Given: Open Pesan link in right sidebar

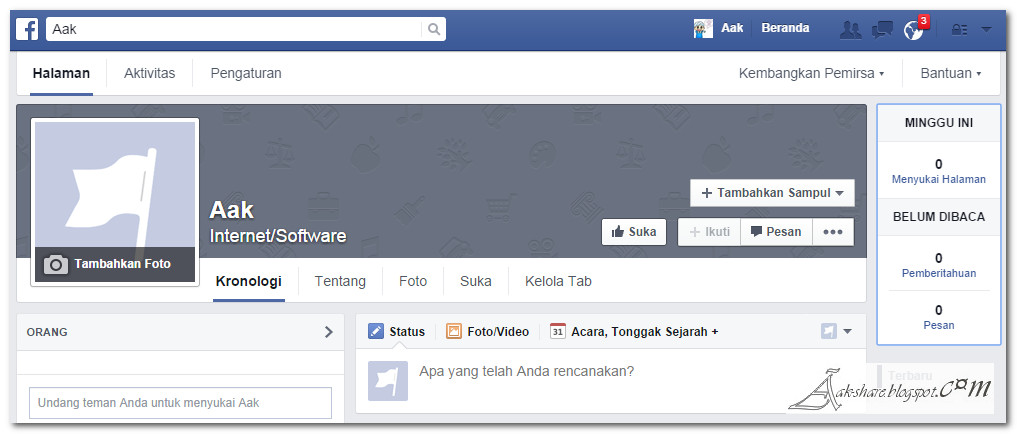Looking at the screenshot, I should 939,325.
